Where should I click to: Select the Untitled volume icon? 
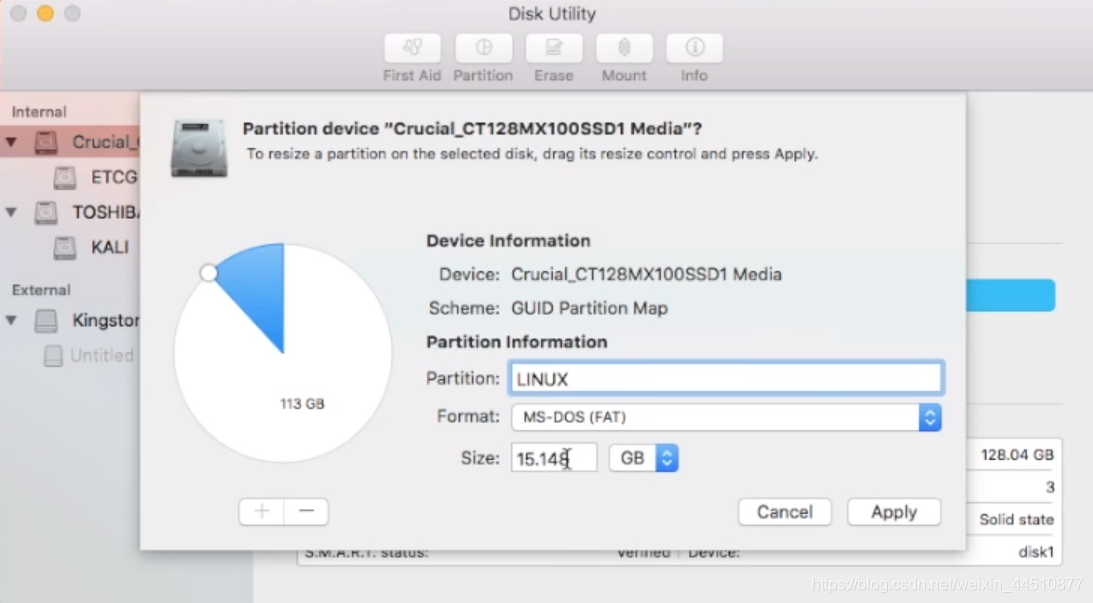(x=53, y=356)
